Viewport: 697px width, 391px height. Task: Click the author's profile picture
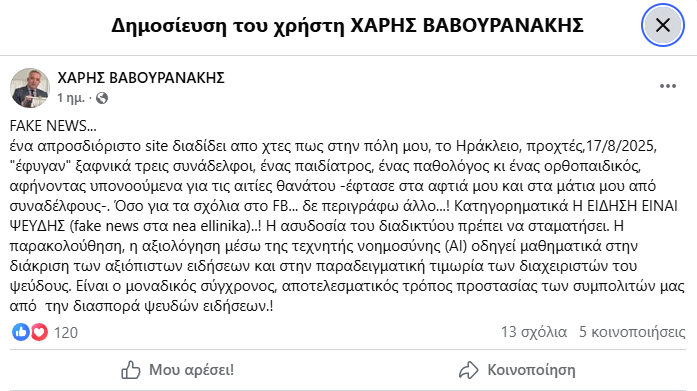pyautogui.click(x=30, y=88)
